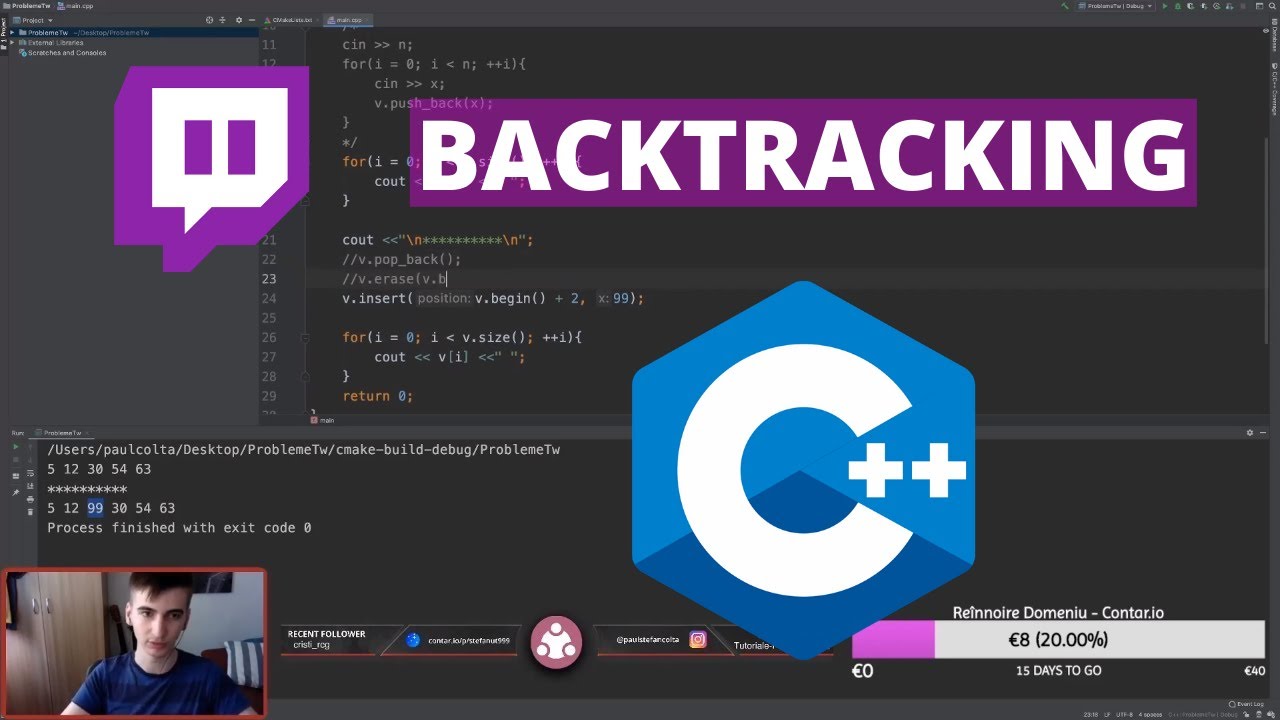Screen dimensions: 1280x720
Task: Click the Instagram icon in stream overlay
Action: click(698, 639)
